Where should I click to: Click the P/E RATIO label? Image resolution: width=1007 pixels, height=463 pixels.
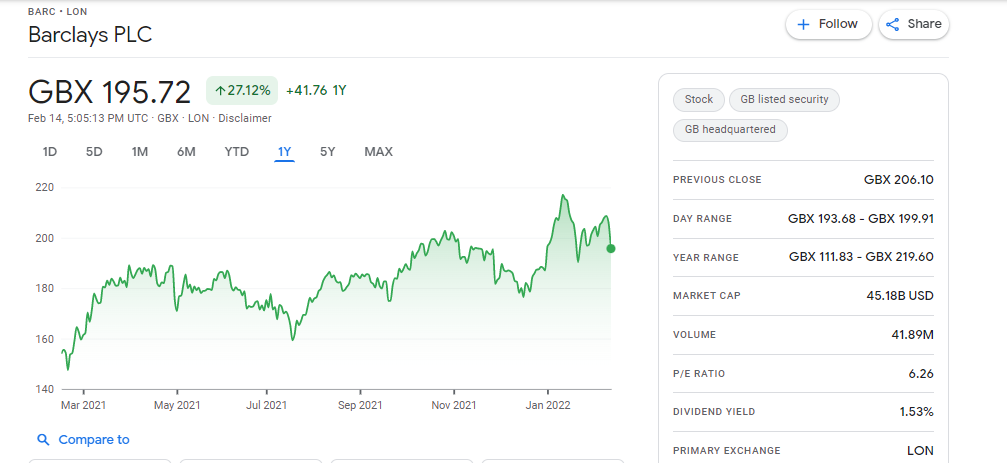699,374
